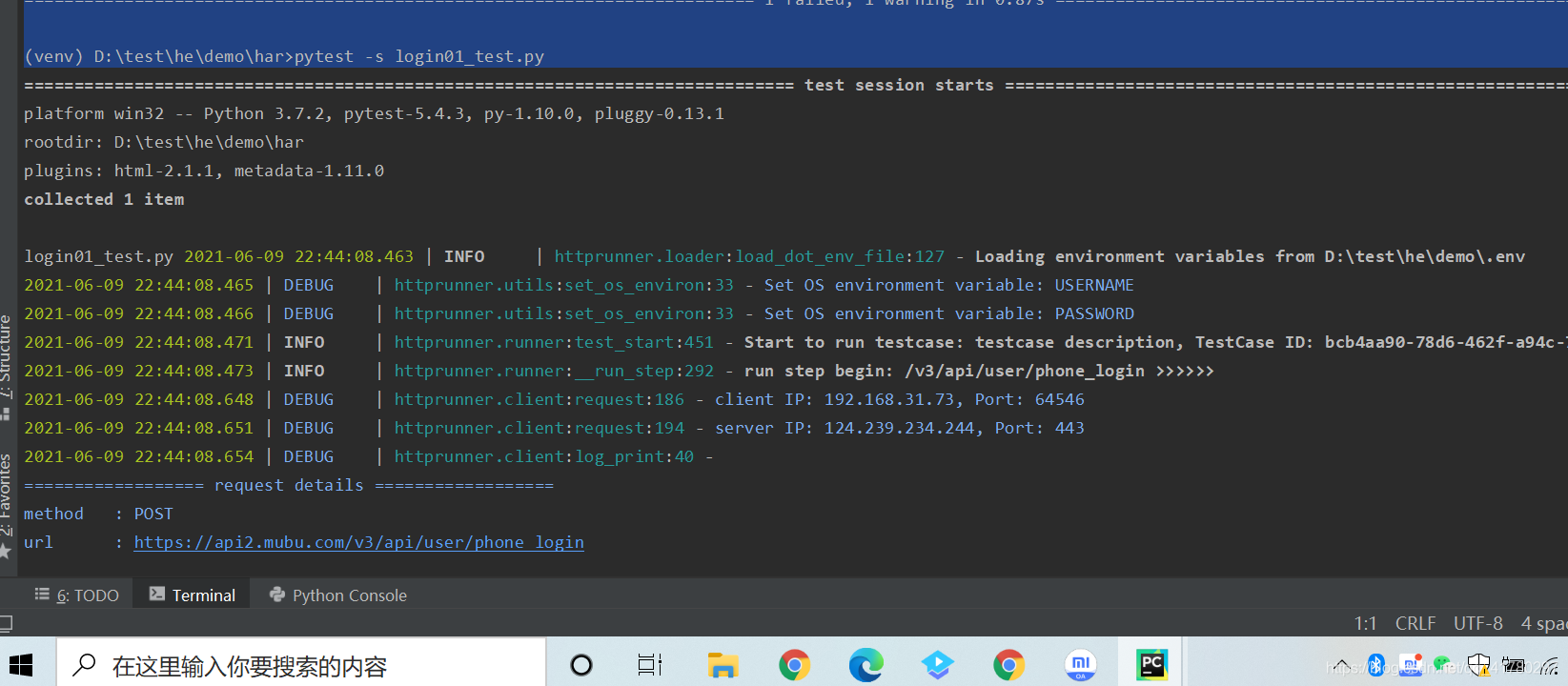The image size is (1568, 686).
Task: Launch File Explorer from the taskbar
Action: coord(723,664)
